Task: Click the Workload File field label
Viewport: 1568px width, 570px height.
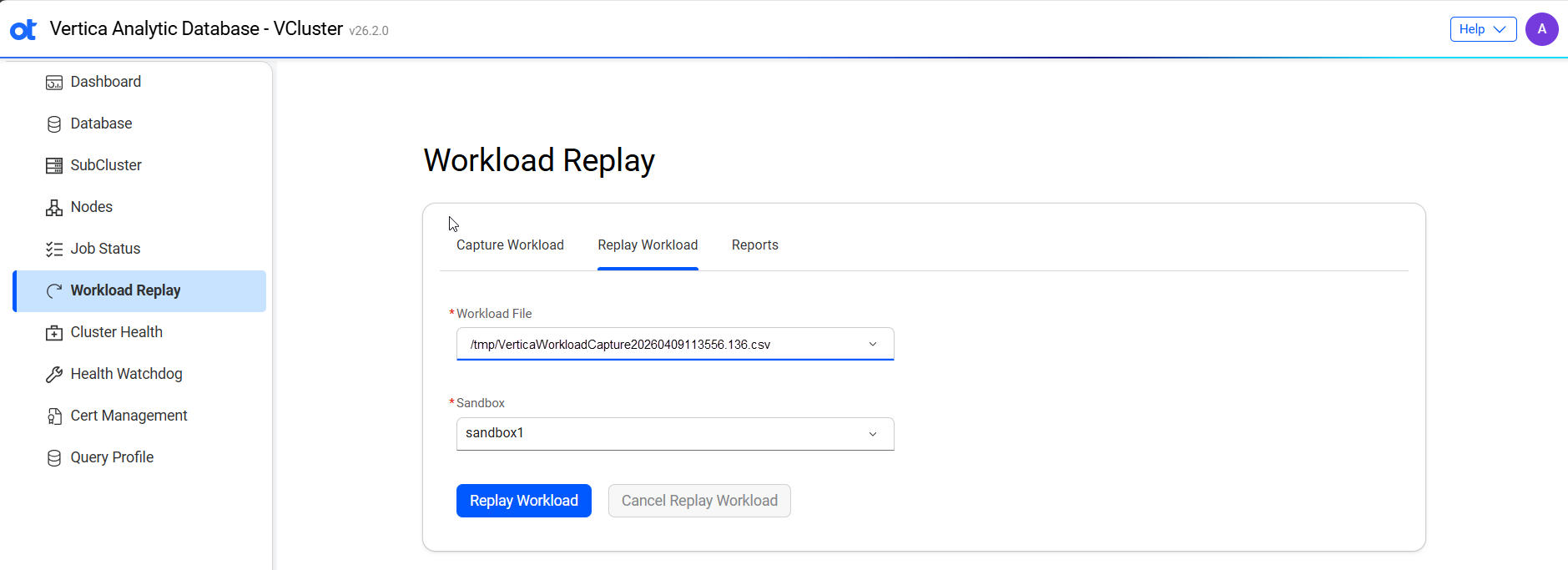Action: pos(494,314)
